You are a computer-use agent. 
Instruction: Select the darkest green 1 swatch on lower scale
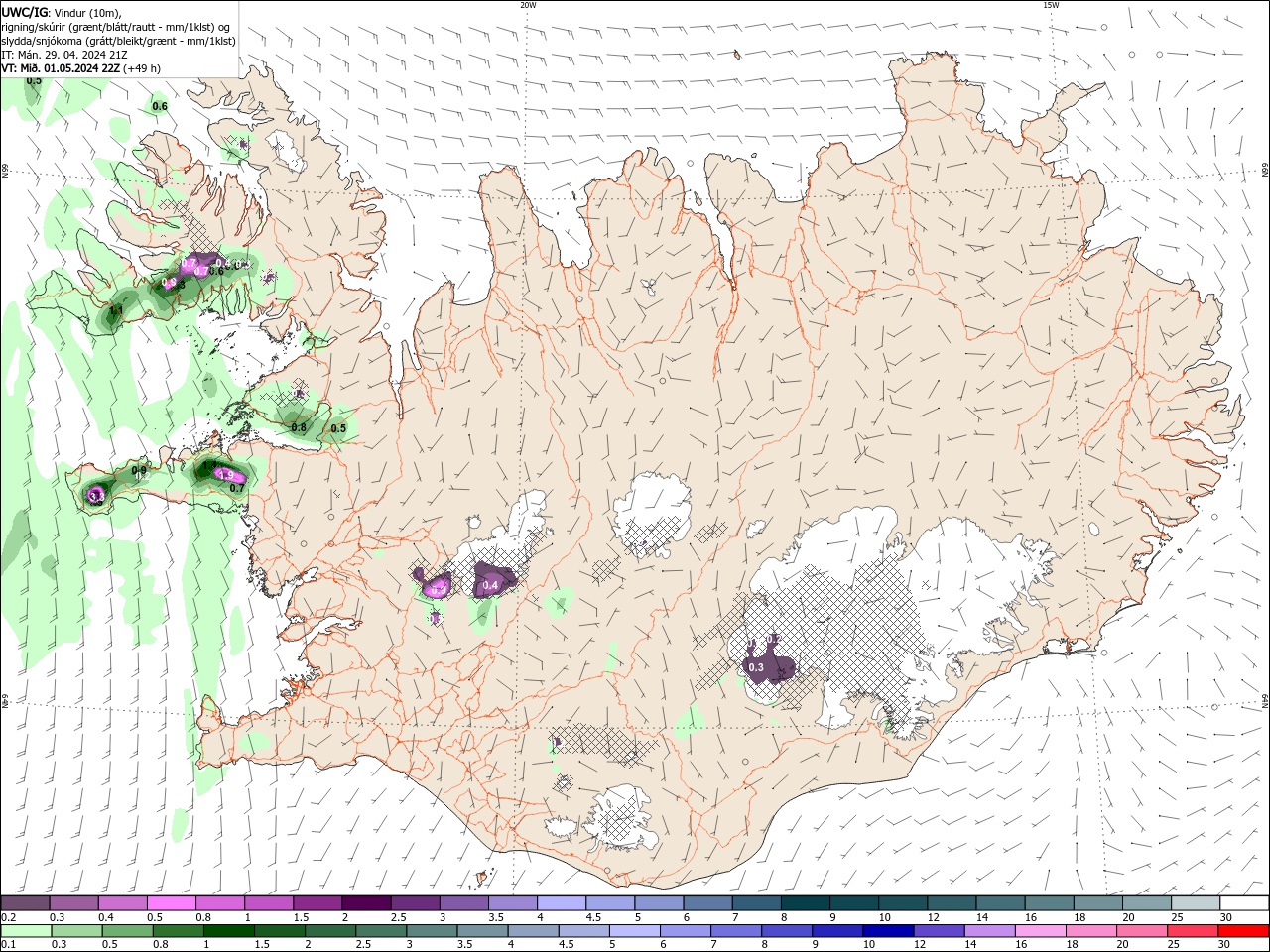(228, 931)
